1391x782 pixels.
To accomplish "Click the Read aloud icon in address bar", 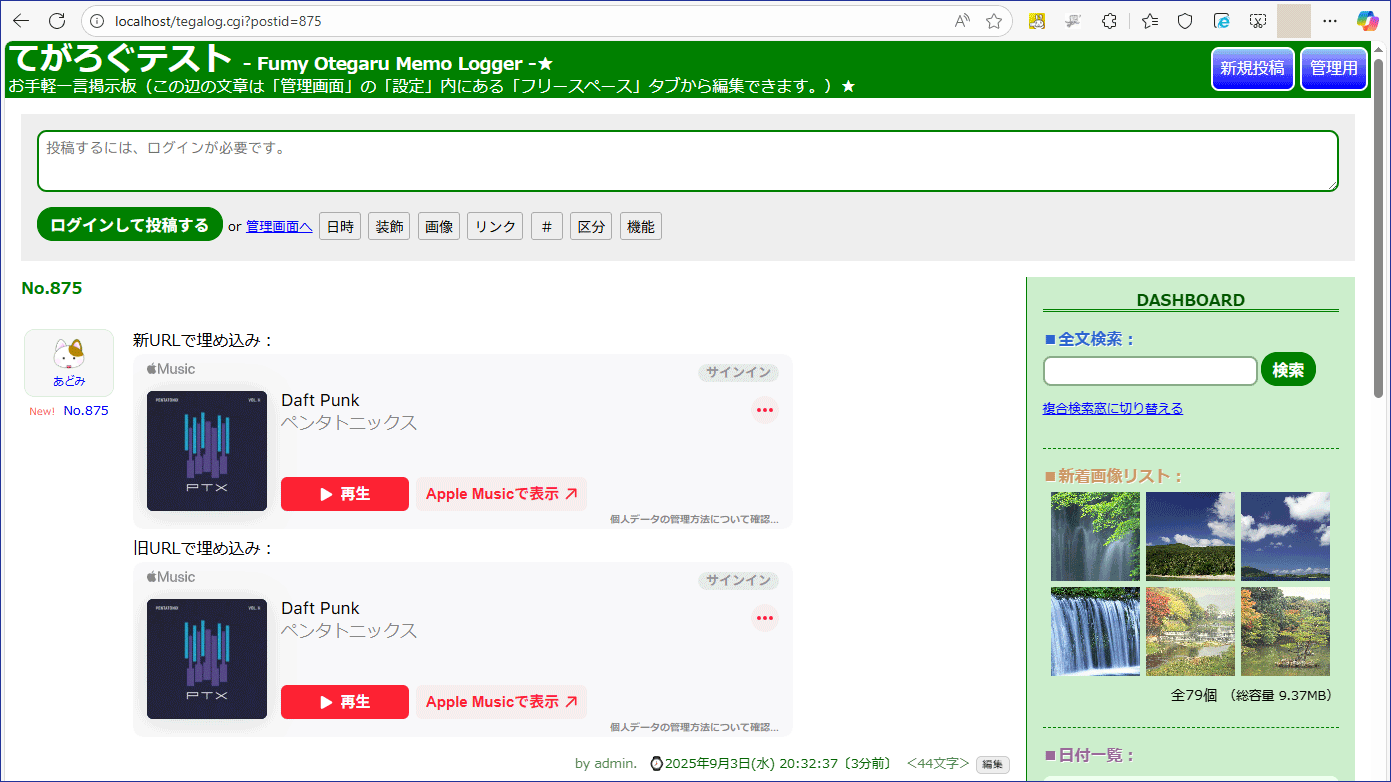I will (x=962, y=21).
